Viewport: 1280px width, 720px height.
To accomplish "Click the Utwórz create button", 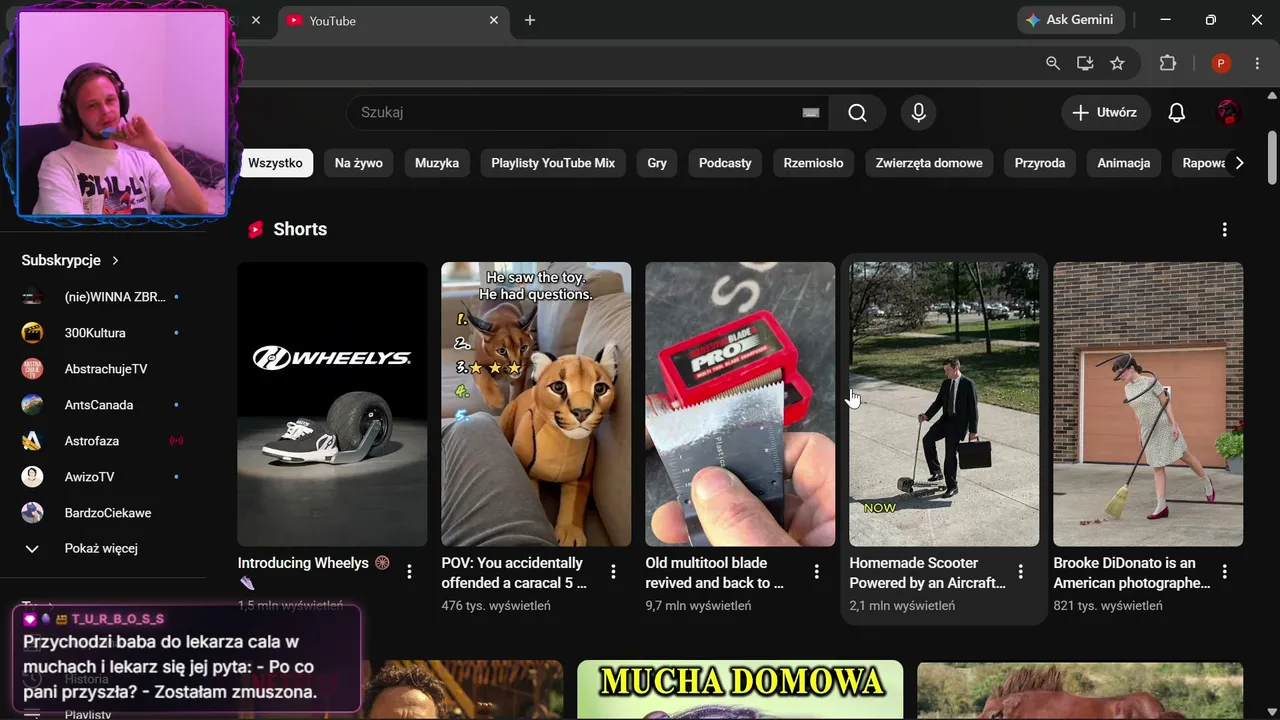I will coord(1106,113).
